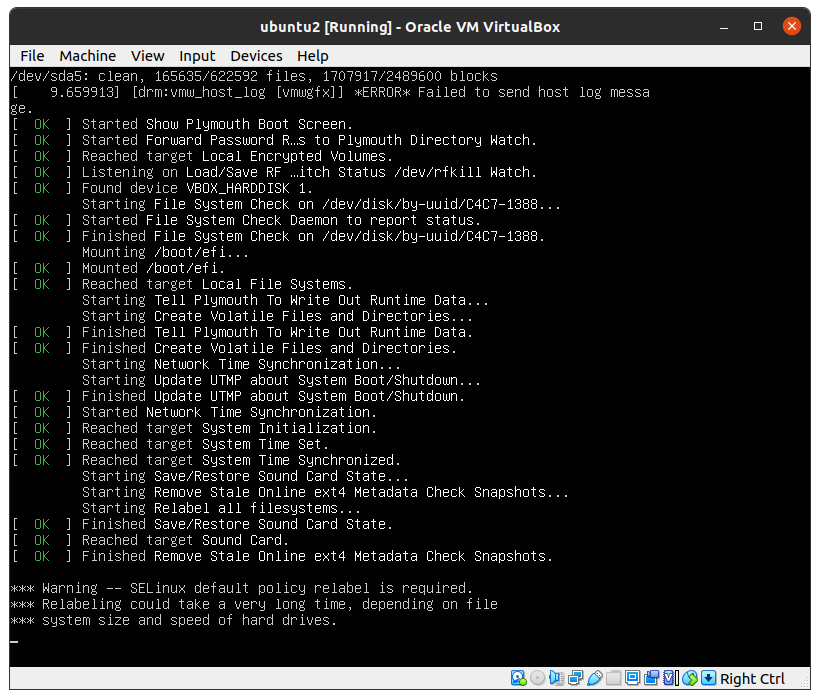Click the Right Ctrl host key label
The width and height of the screenshot is (820, 699).
pos(752,679)
